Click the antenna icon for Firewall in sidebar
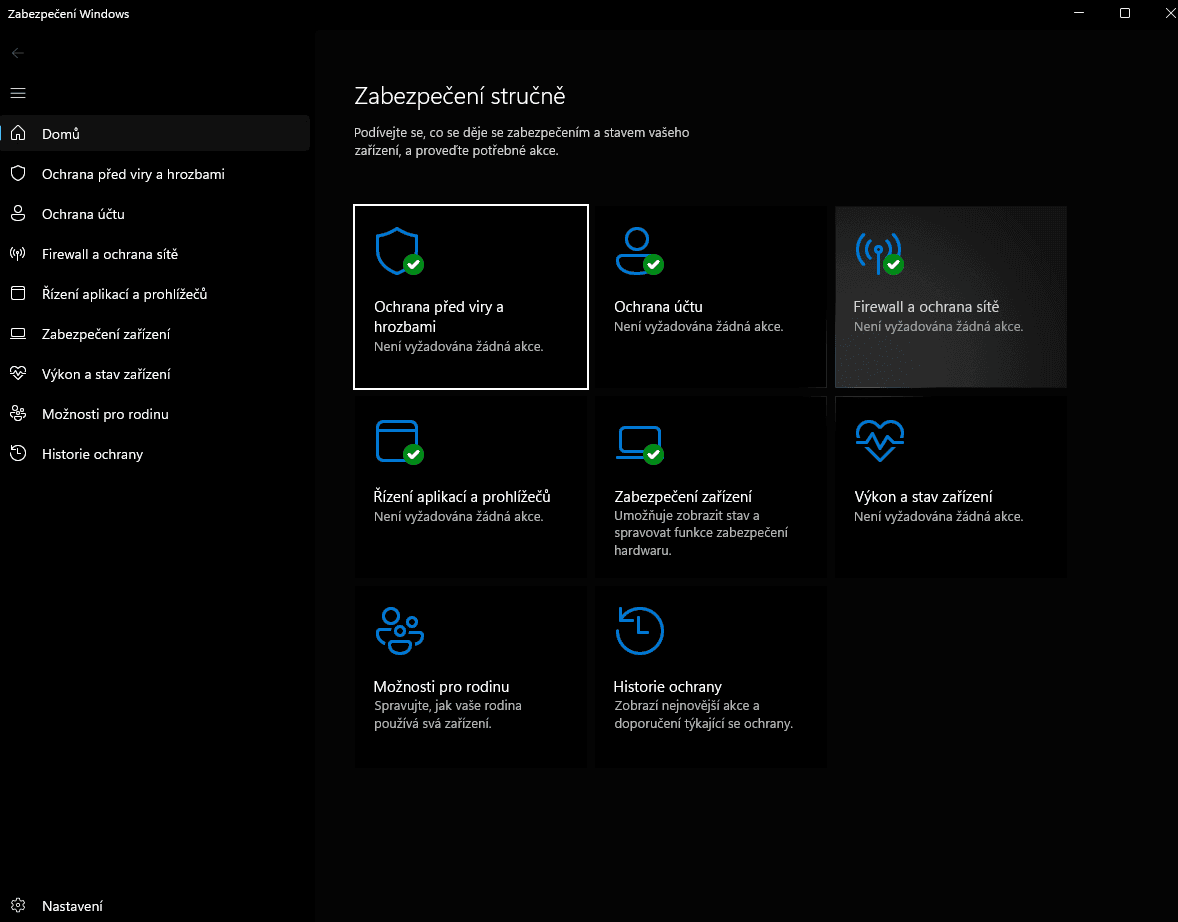 click(18, 253)
